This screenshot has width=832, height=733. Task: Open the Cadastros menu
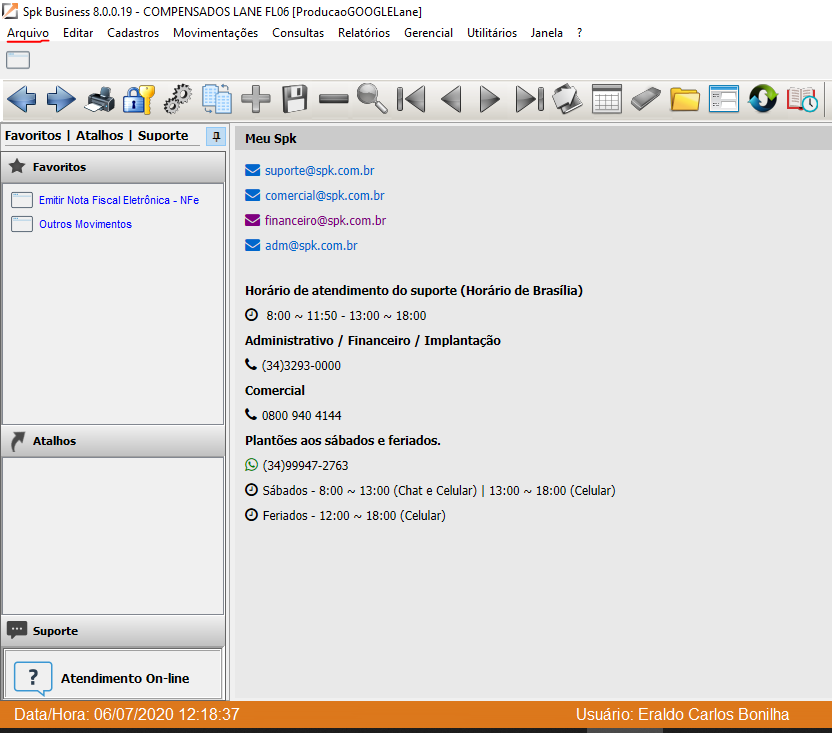[x=133, y=33]
